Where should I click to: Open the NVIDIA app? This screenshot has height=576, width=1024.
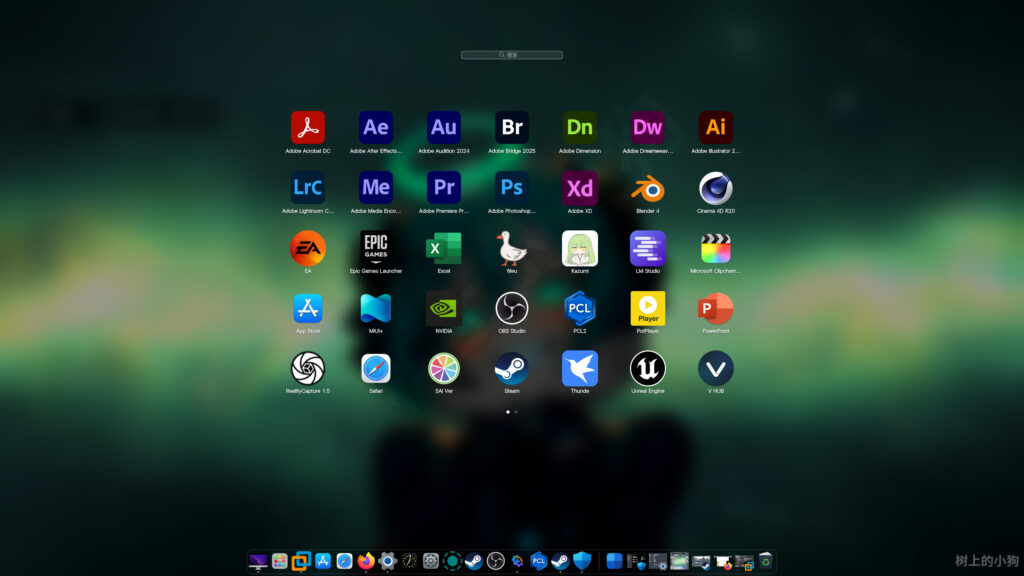point(443,308)
